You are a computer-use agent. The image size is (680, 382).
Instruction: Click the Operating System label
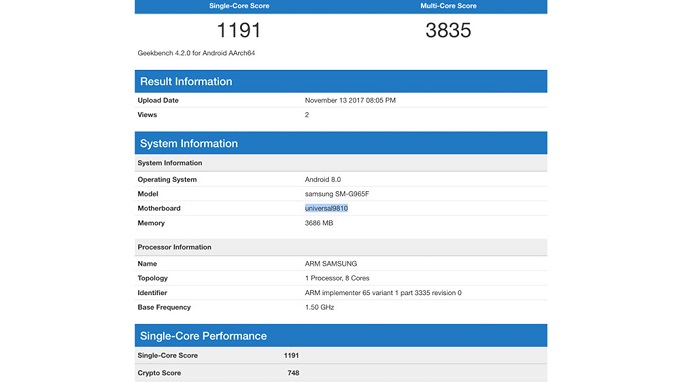(x=167, y=180)
